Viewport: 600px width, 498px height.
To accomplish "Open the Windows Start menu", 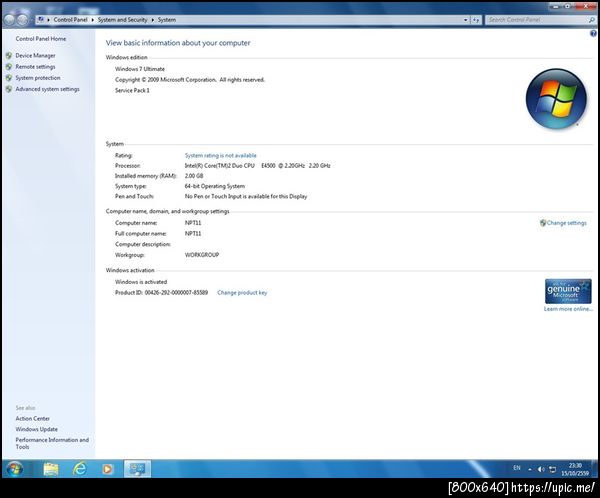I will pos(15,469).
